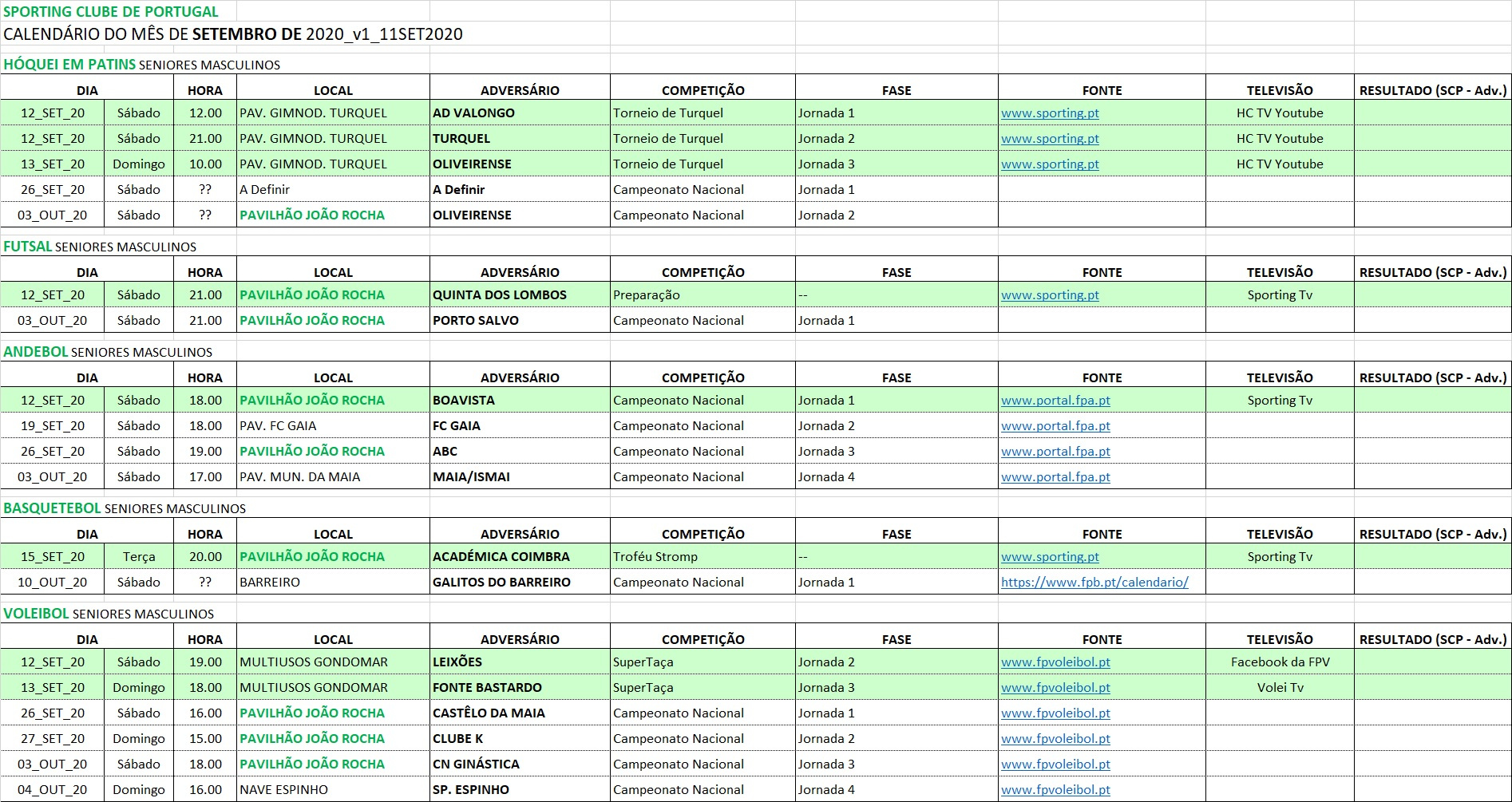Screen dimensions: 1512x802
Task: Click the CN GINÁSTICA opponent cell
Action: [x=520, y=764]
